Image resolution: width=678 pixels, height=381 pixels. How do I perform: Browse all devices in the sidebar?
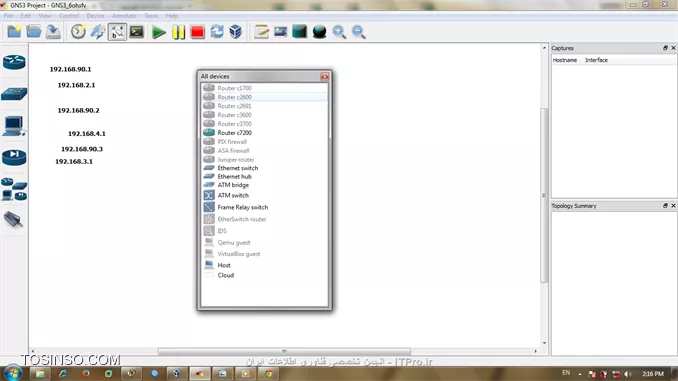tap(14, 189)
